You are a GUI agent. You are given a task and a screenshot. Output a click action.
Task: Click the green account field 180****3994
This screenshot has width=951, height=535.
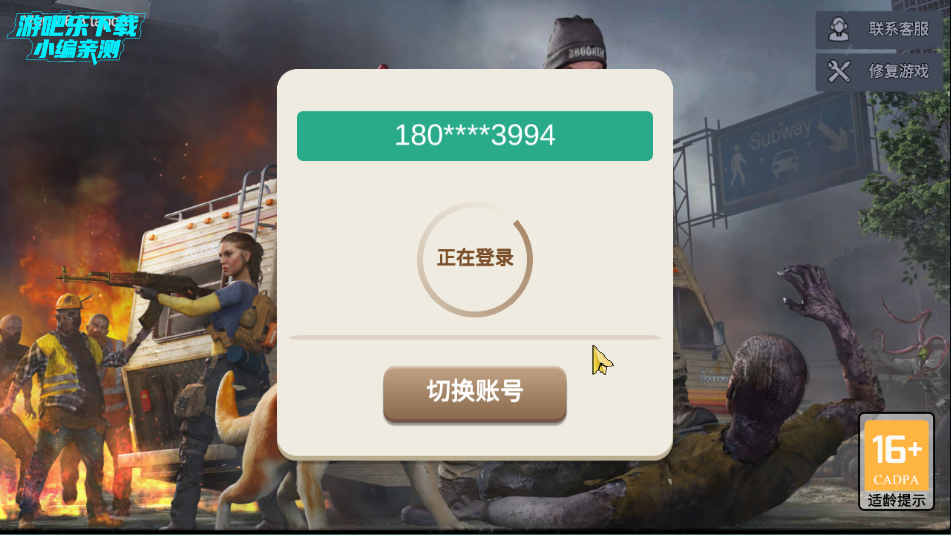475,136
